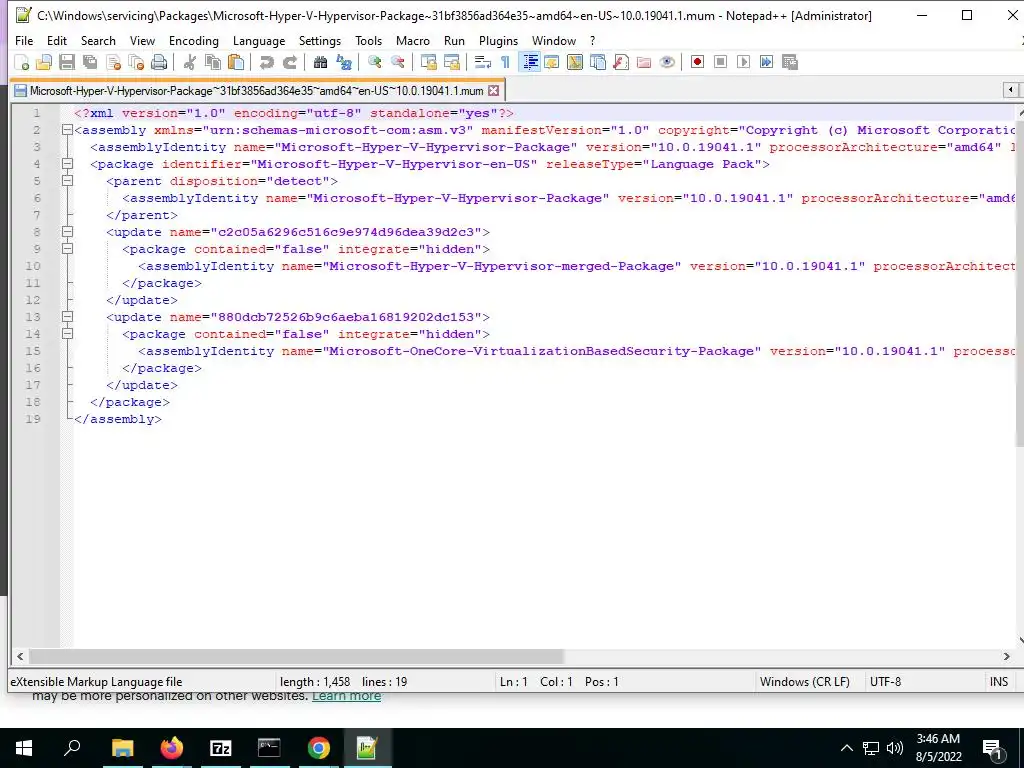Zoom out using the magnifier minus icon
This screenshot has height=768, width=1024.
pyautogui.click(x=397, y=62)
